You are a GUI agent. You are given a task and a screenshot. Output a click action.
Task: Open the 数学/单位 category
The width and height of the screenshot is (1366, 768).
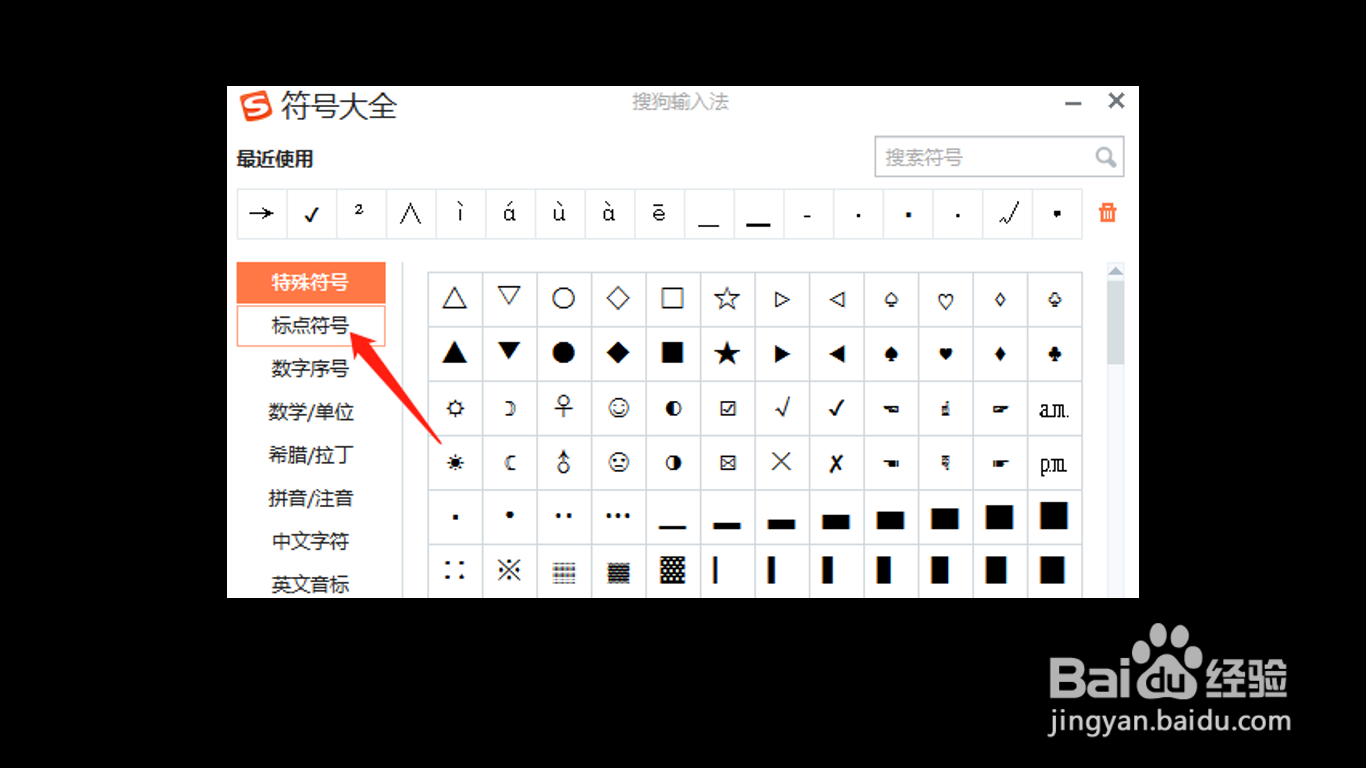click(311, 412)
